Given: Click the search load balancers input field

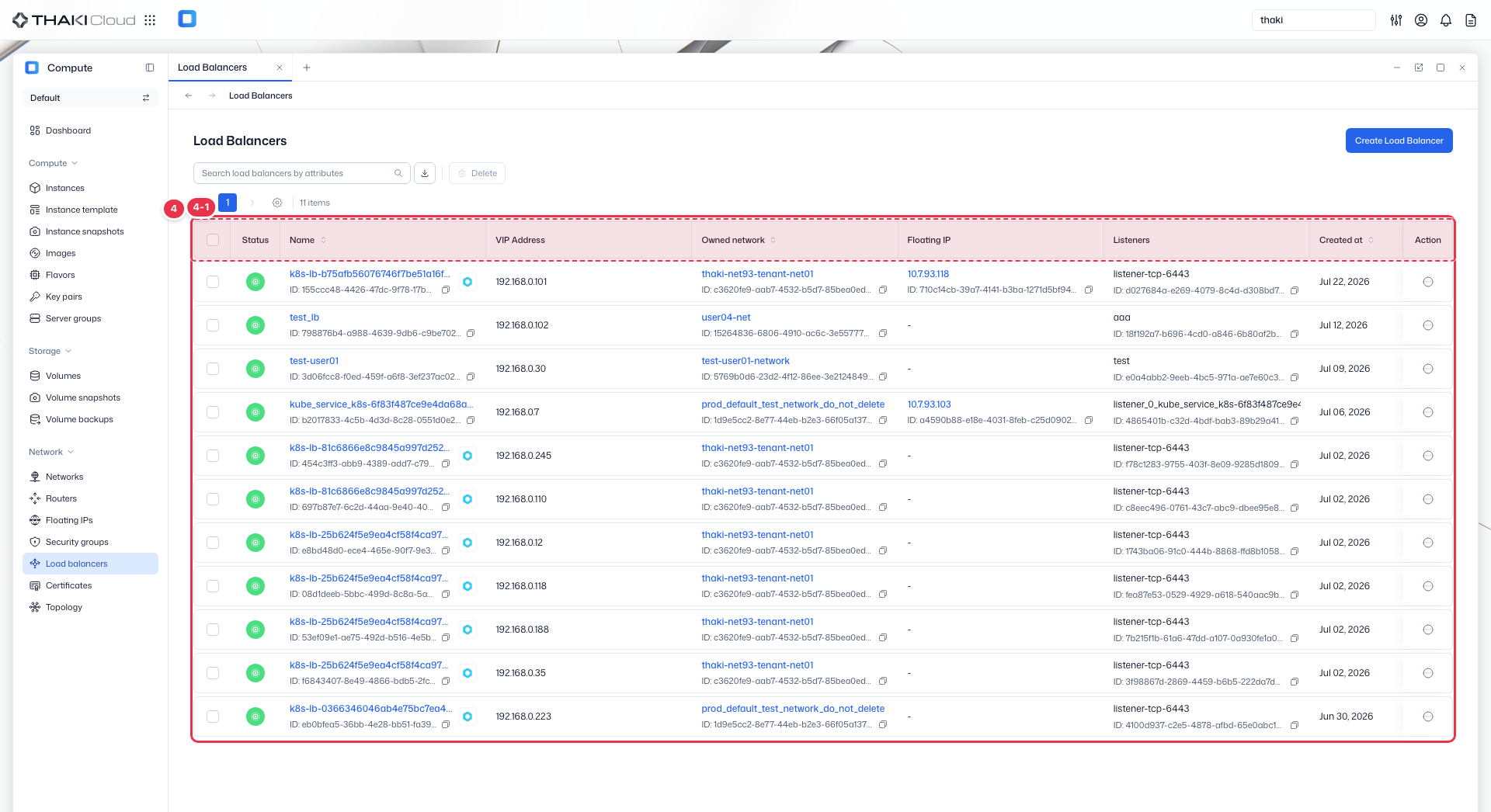Looking at the screenshot, I should pos(302,173).
